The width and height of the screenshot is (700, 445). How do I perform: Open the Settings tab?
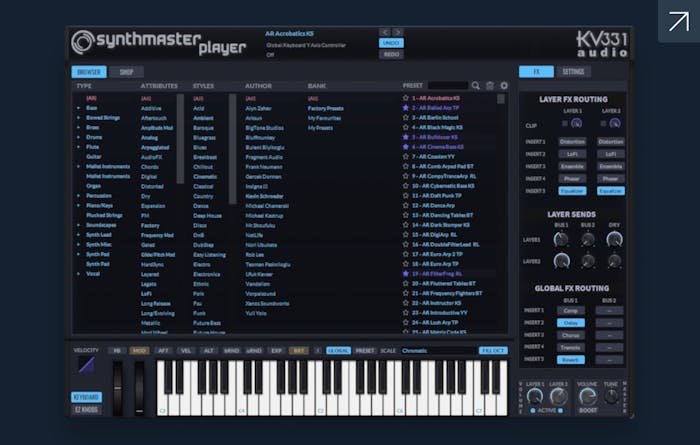tap(573, 72)
